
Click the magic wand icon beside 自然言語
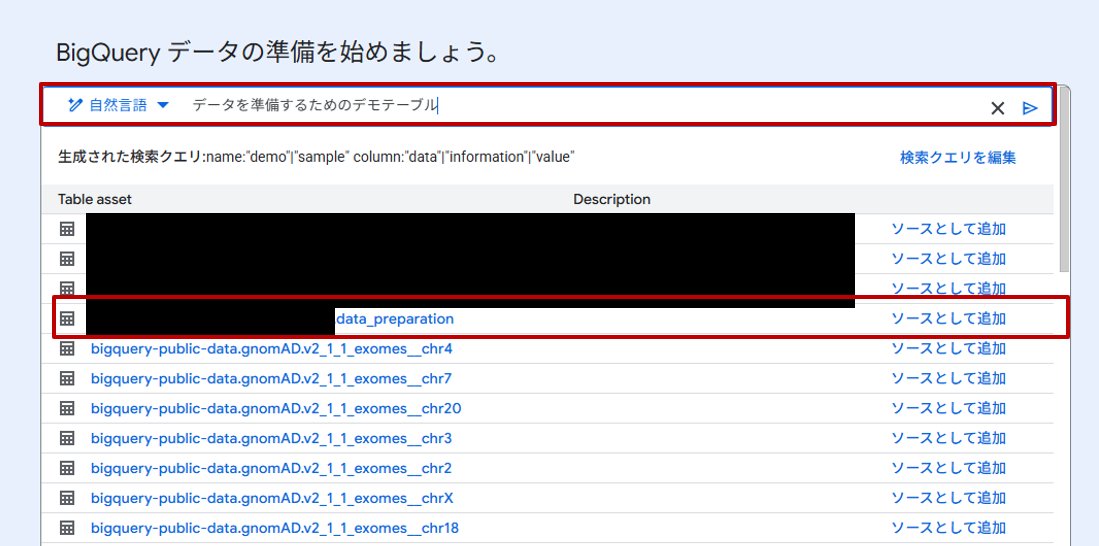point(75,106)
